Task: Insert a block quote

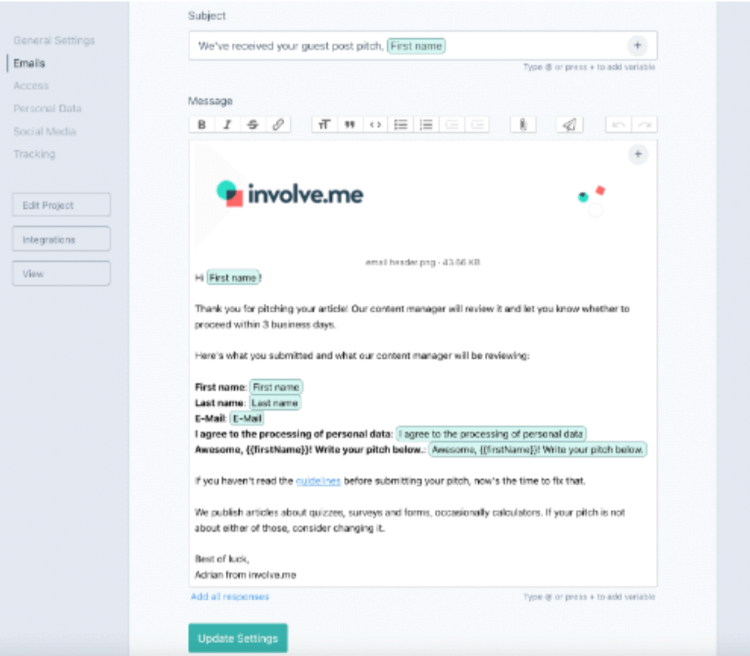Action: [x=350, y=125]
